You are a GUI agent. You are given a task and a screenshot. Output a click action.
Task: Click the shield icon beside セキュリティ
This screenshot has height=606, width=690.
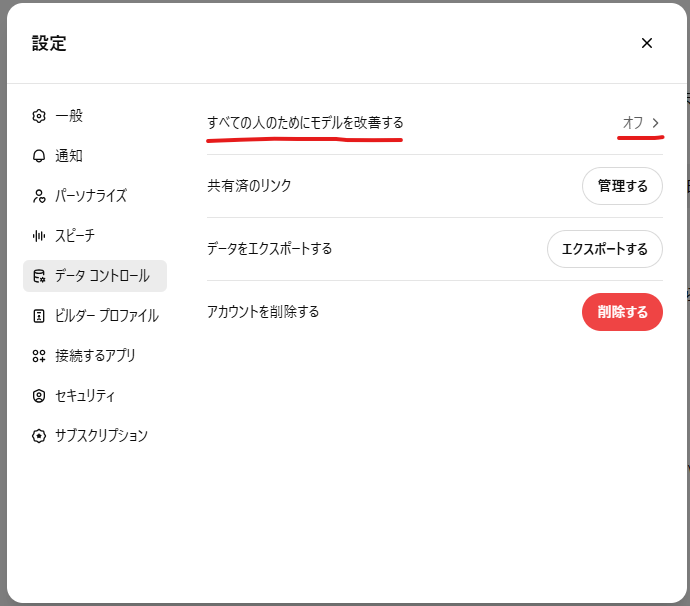tap(39, 396)
